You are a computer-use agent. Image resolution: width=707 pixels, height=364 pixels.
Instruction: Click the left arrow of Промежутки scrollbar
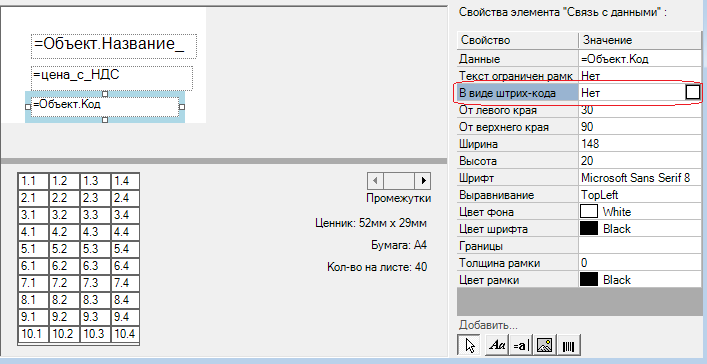click(375, 181)
